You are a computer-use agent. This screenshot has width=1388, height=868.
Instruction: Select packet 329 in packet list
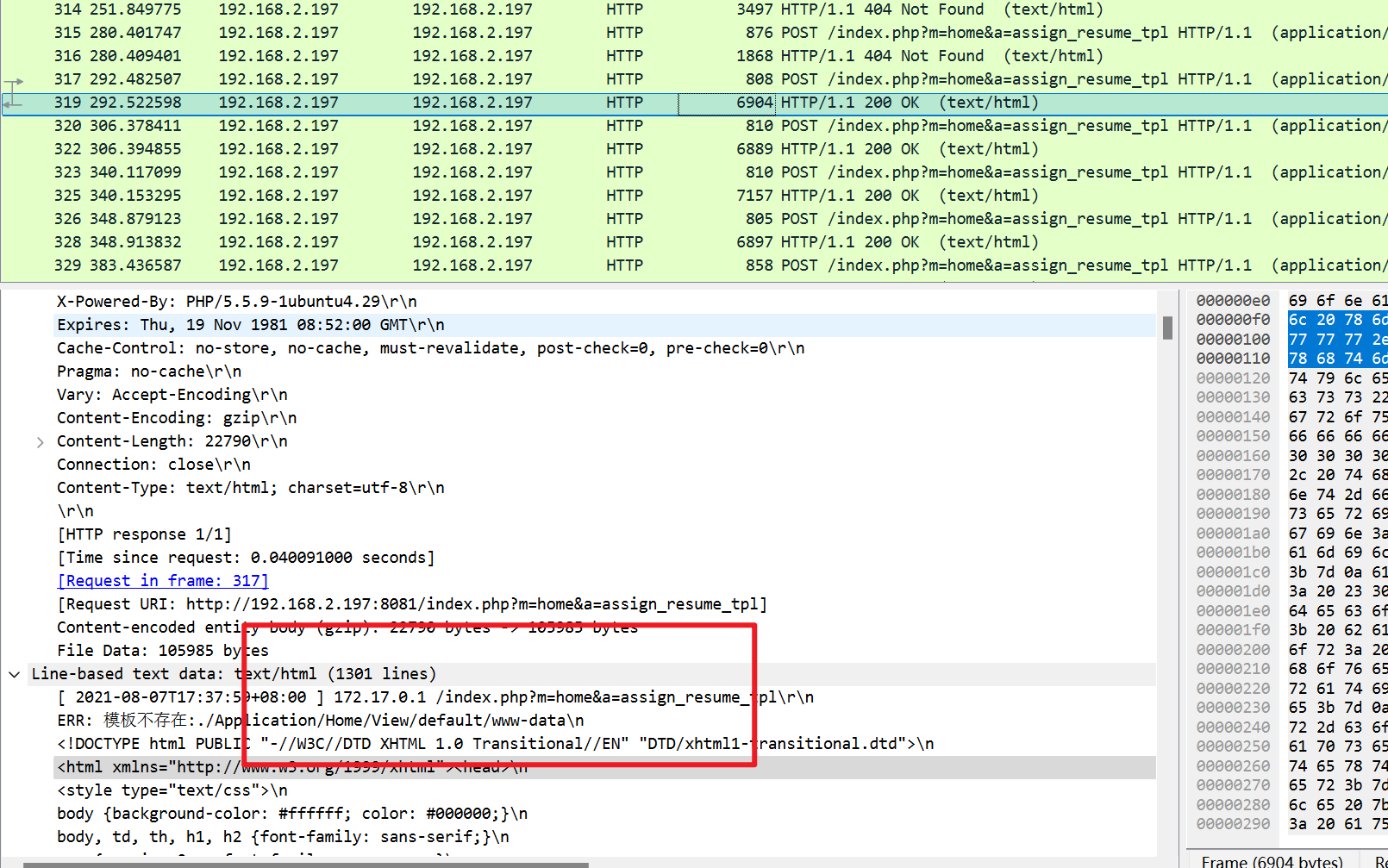pyautogui.click(x=694, y=265)
